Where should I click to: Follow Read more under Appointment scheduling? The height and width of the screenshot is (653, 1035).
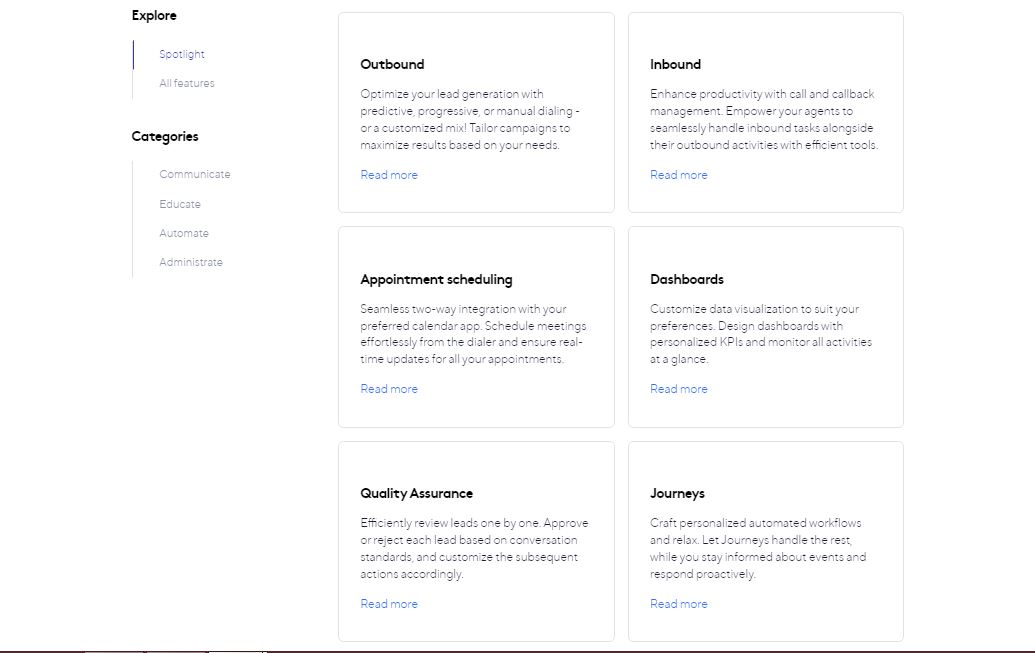point(389,389)
